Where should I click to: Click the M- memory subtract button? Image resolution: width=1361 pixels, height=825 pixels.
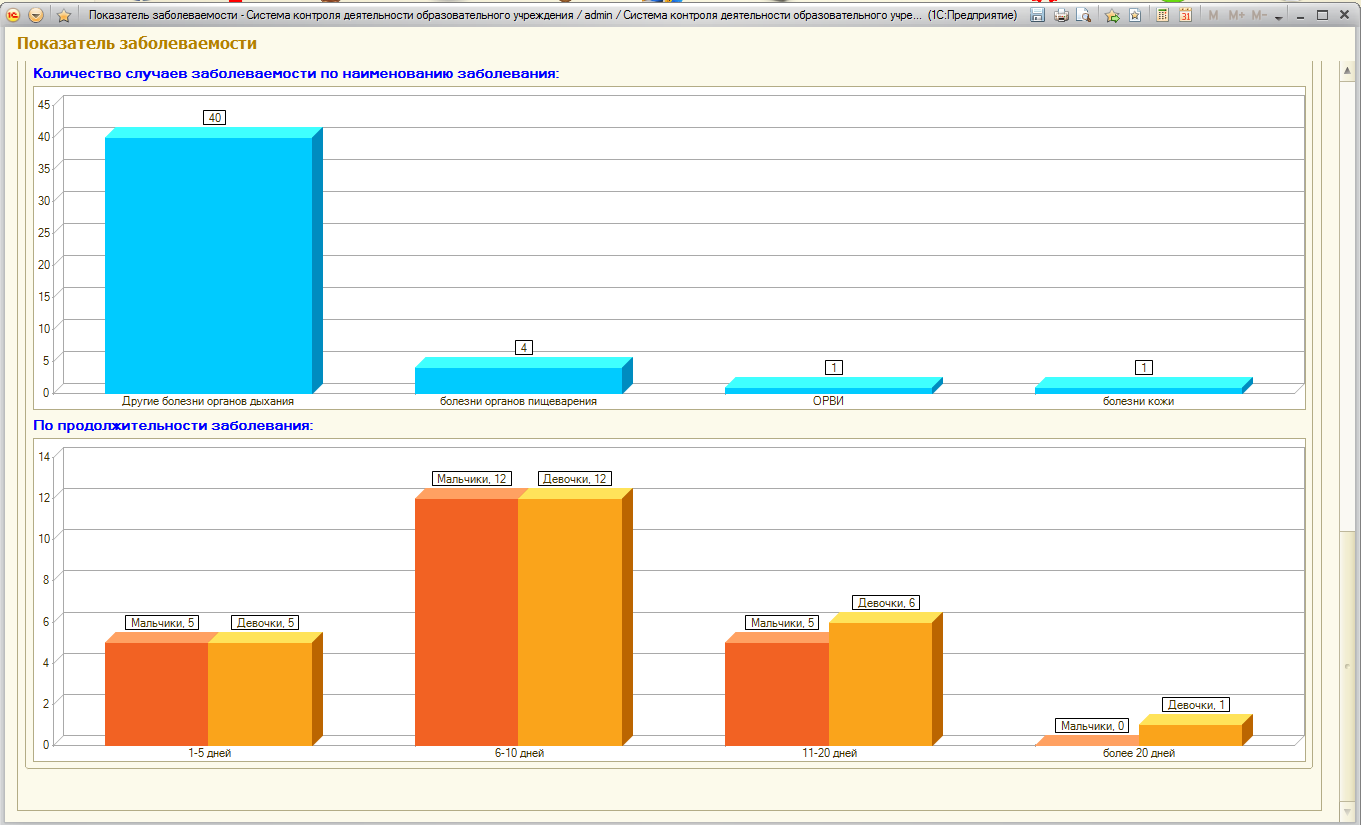tap(1259, 15)
